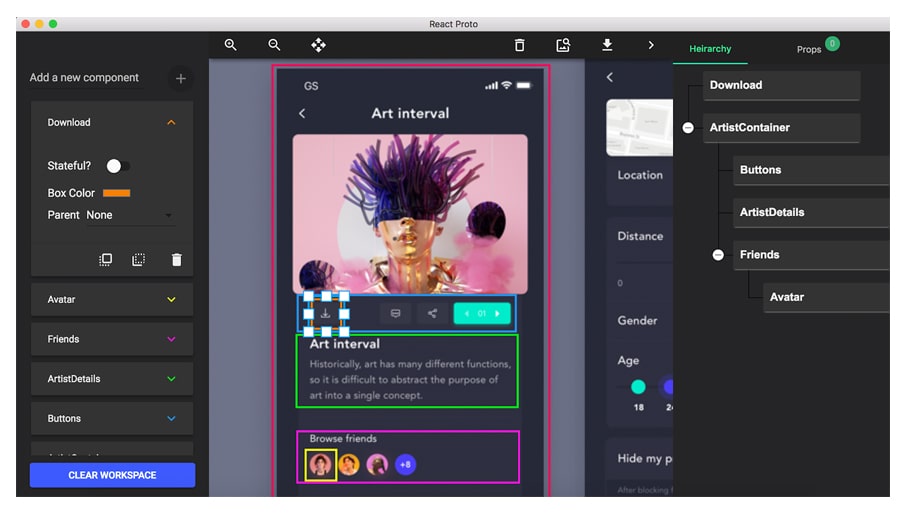Click the plus icon to add a new component
The width and height of the screenshot is (908, 513).
click(180, 78)
